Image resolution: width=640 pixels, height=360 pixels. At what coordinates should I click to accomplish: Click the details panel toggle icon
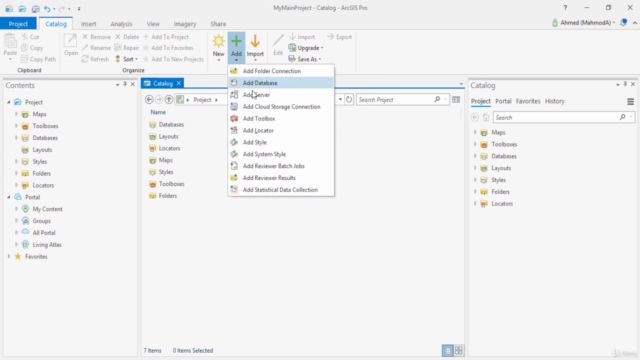[456, 100]
